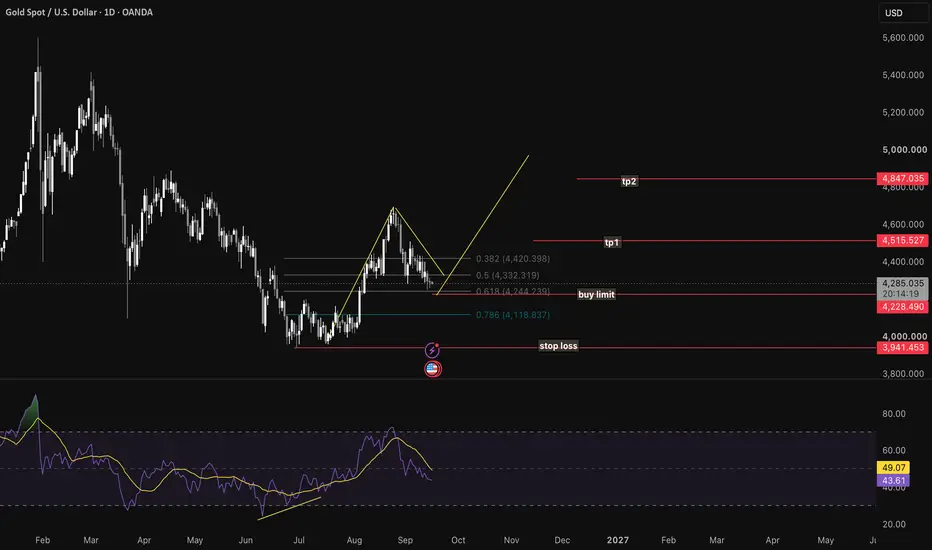Select the stop loss line label
Viewport: 932px width, 550px height.
coord(558,345)
